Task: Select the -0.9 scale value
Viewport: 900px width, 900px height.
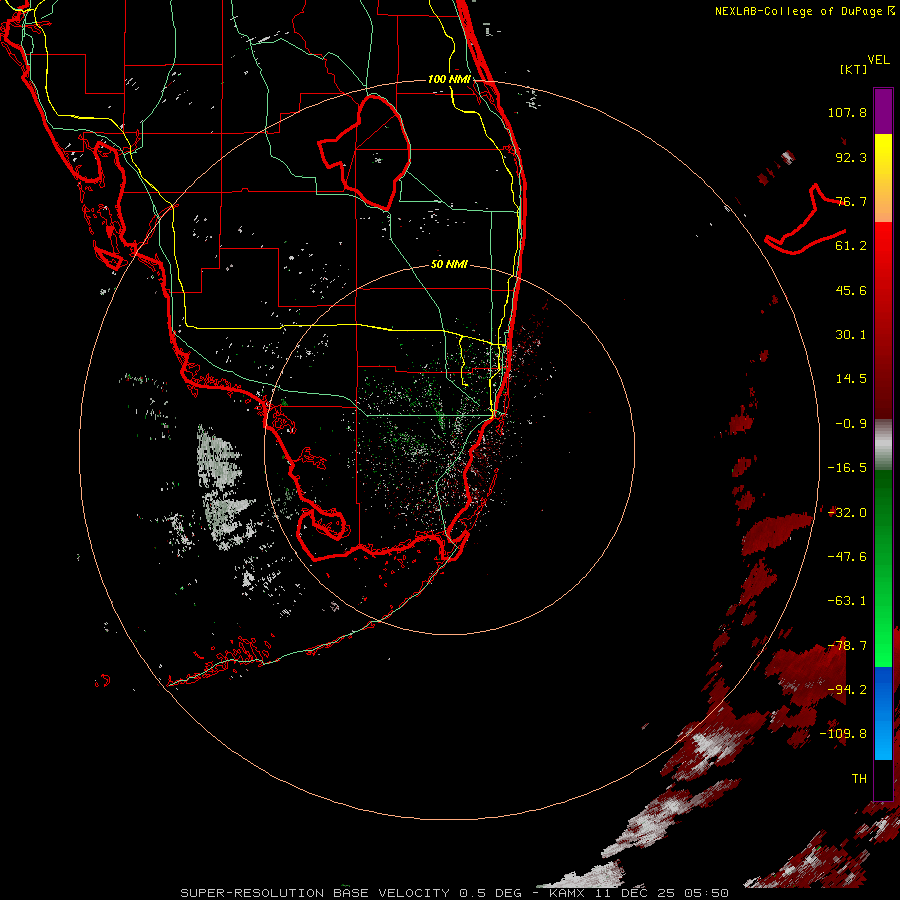Action: [851, 424]
